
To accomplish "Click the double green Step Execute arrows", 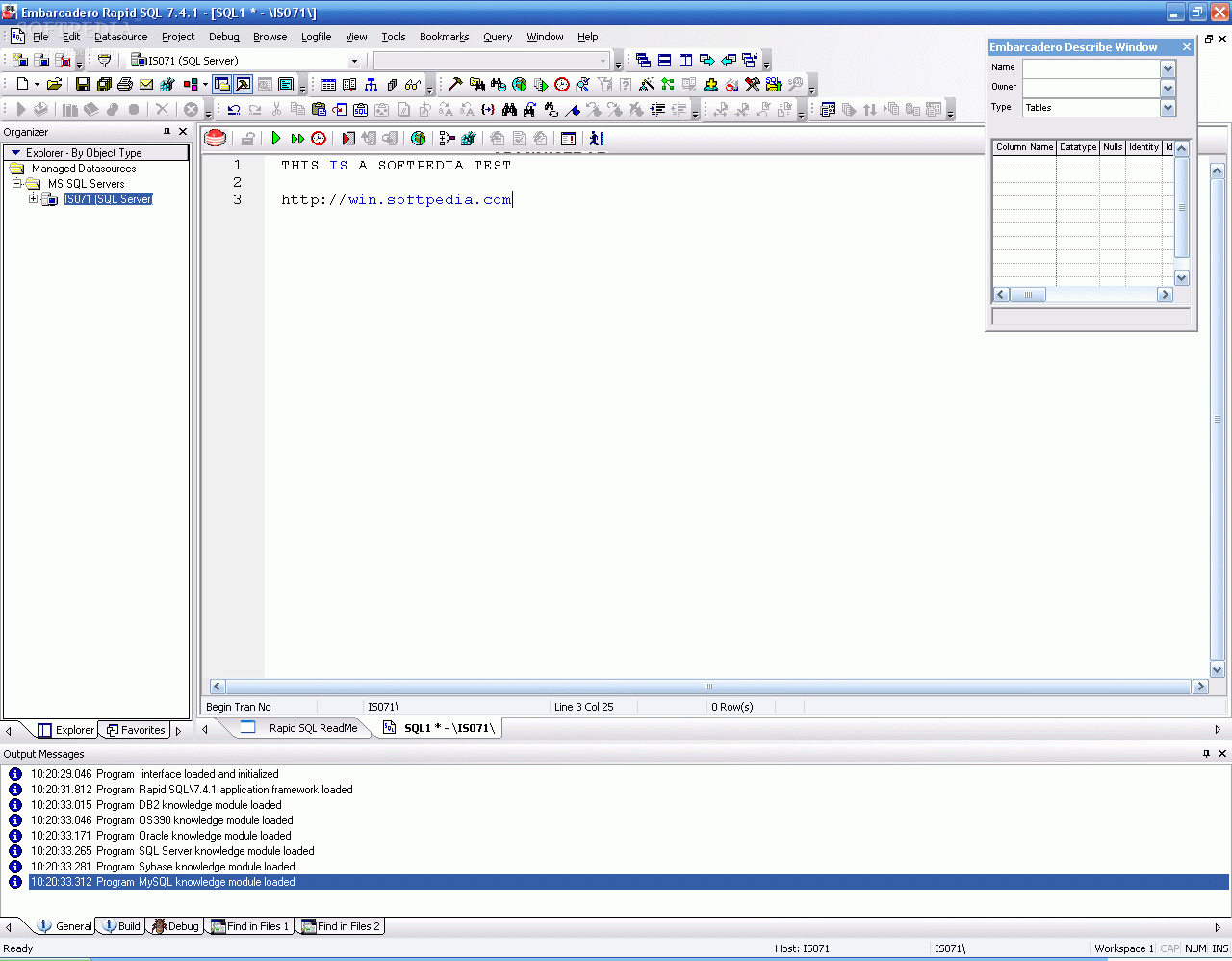I will point(297,139).
